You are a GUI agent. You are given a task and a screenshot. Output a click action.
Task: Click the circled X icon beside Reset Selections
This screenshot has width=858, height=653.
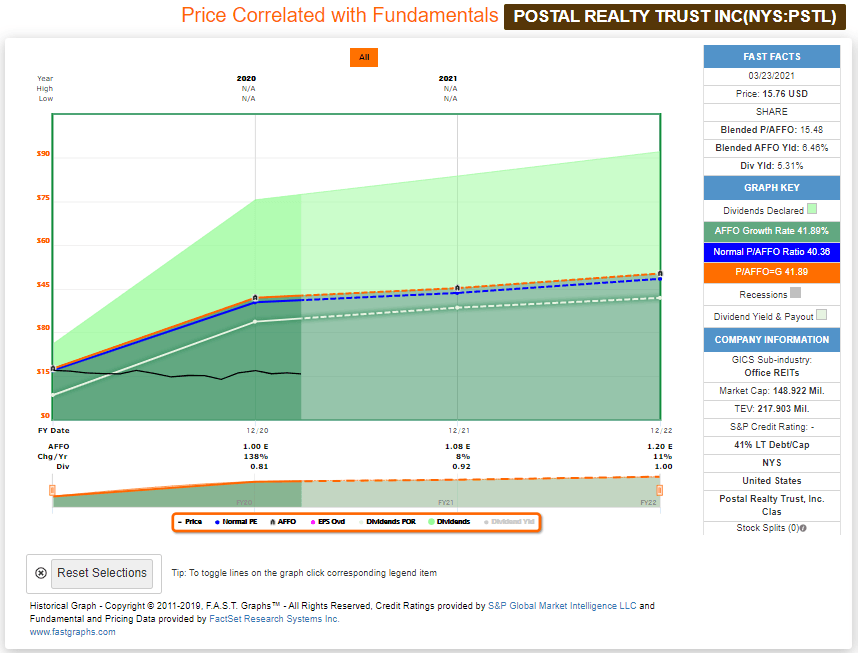point(41,573)
